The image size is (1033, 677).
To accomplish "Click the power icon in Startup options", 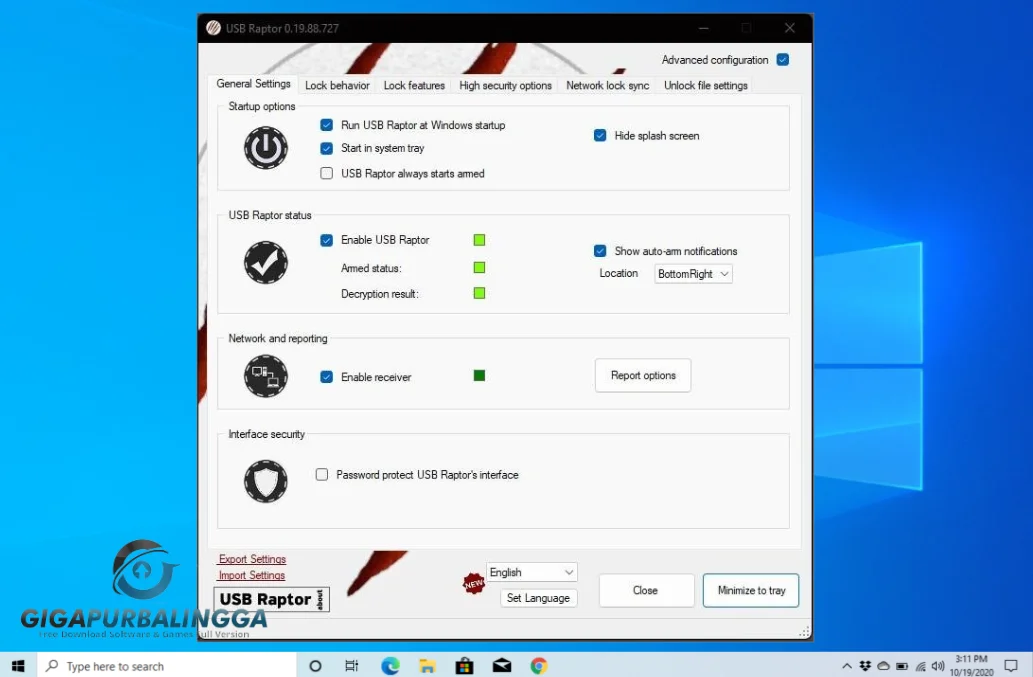I will coord(265,148).
